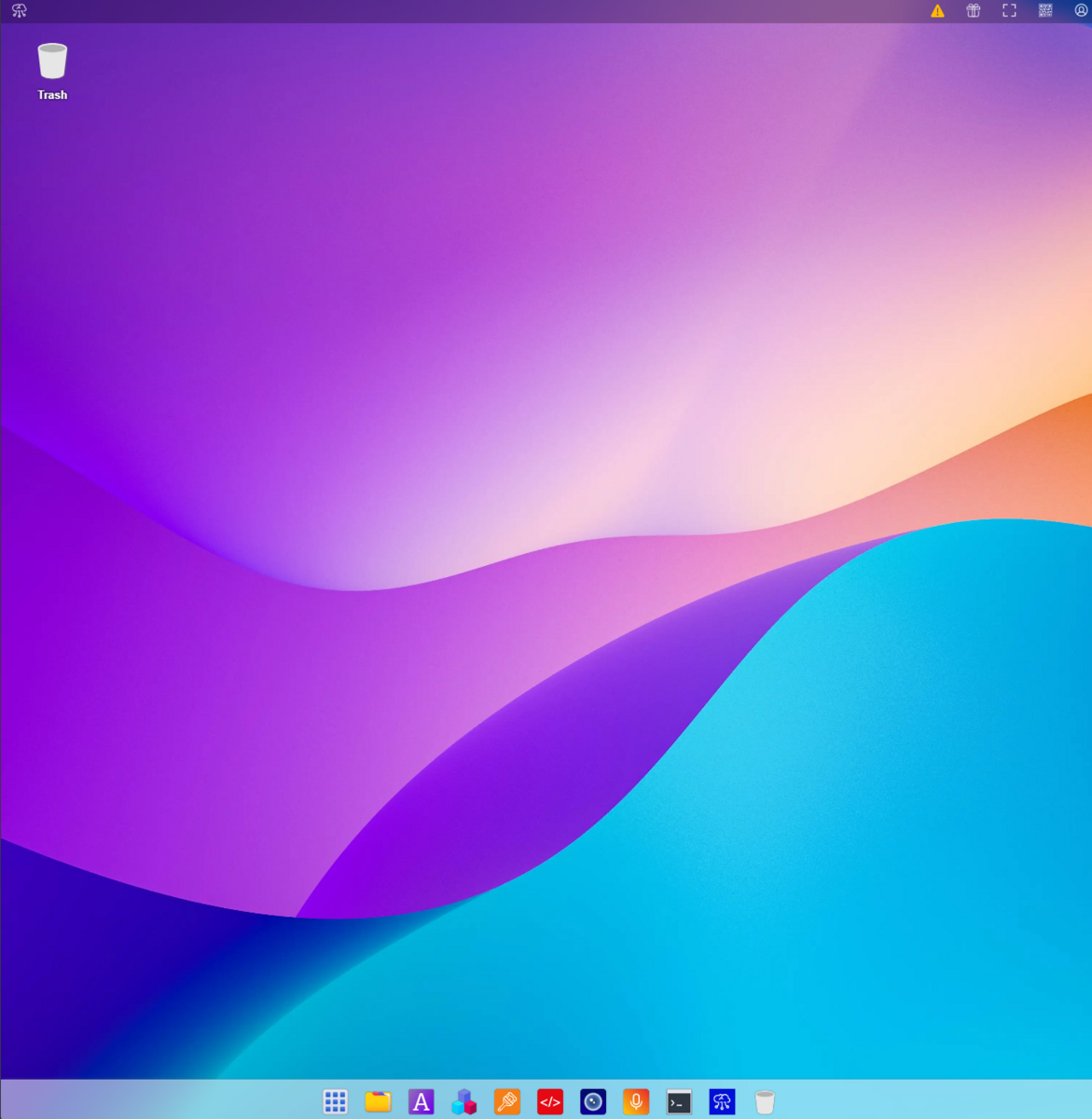Click the system logo at top left
The width and height of the screenshot is (1092, 1119).
coord(18,10)
